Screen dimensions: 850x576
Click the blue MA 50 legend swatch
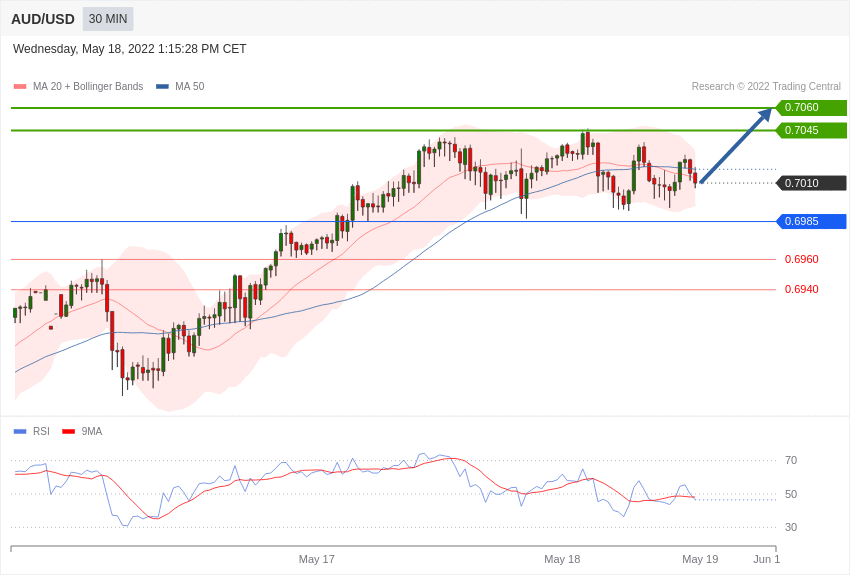tap(162, 86)
